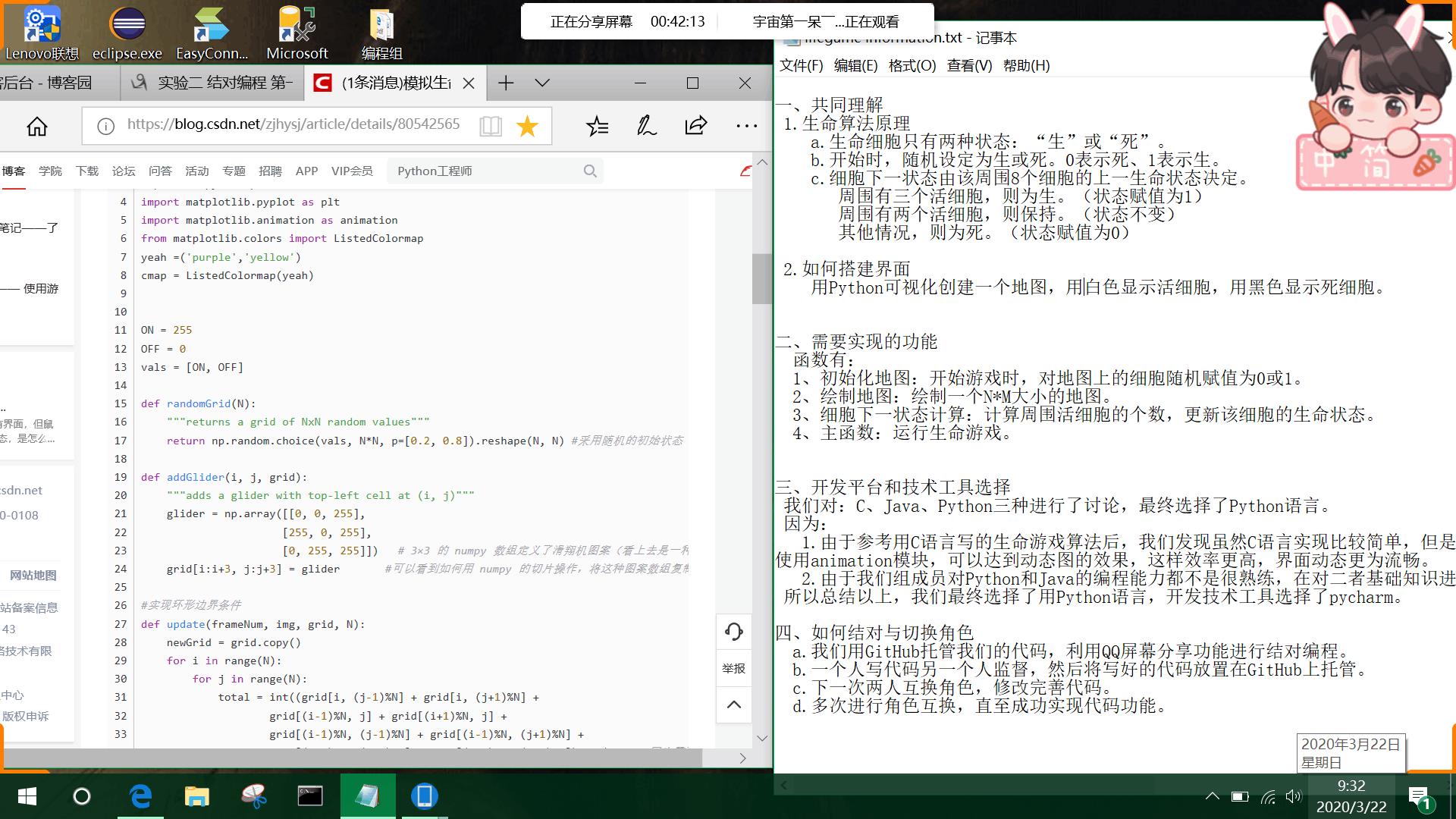
Task: Go to the browser home page
Action: click(x=37, y=126)
